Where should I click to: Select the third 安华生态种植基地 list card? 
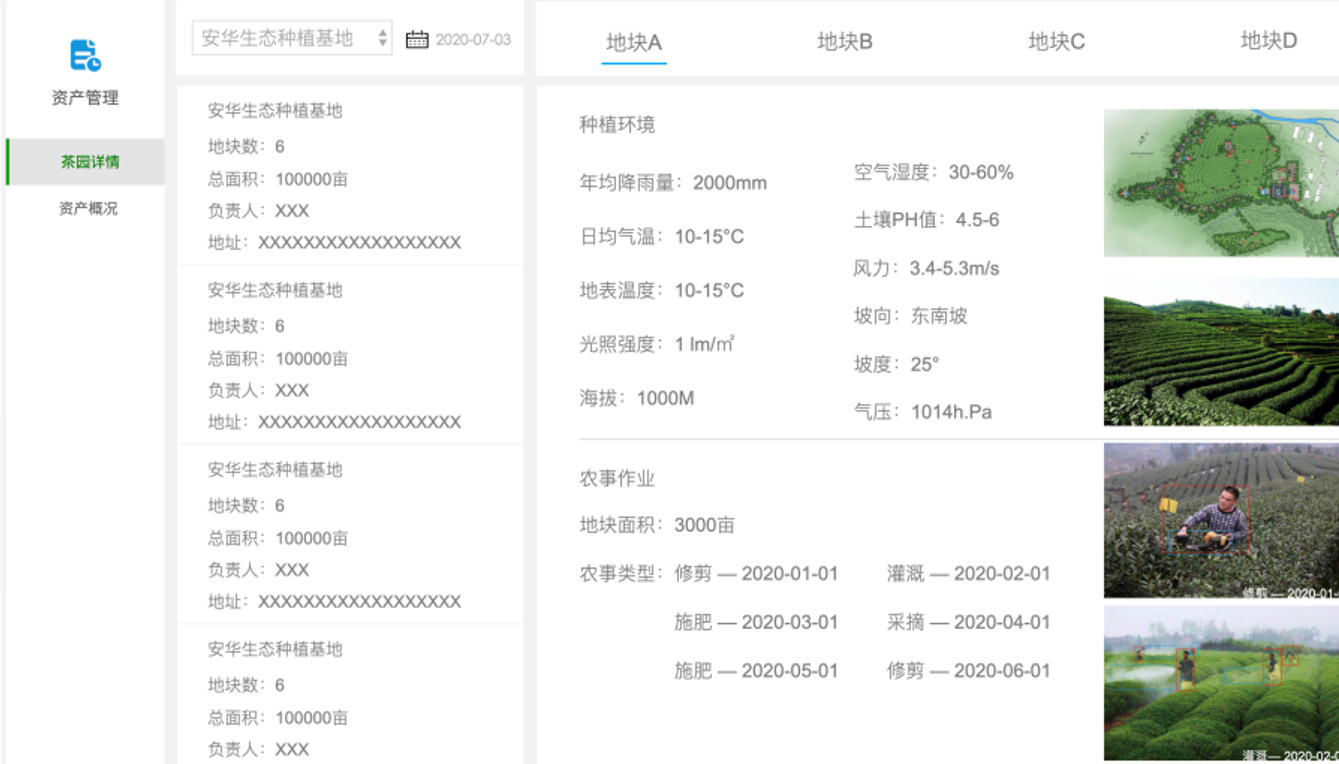click(350, 535)
